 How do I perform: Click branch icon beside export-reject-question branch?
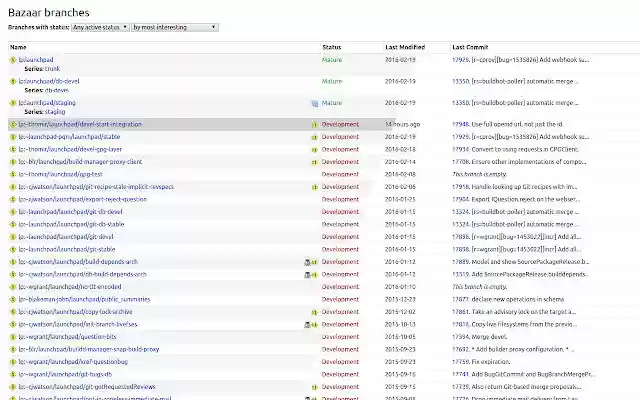click(x=13, y=200)
